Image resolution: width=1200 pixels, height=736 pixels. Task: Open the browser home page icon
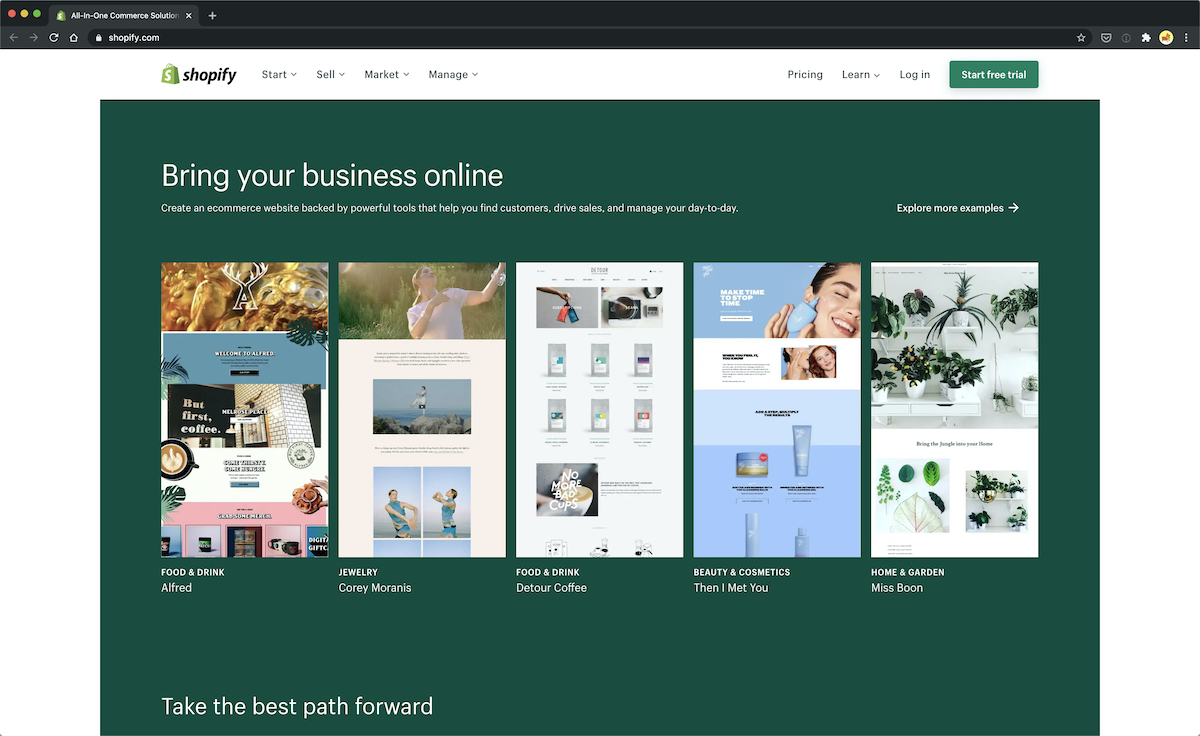[x=74, y=37]
